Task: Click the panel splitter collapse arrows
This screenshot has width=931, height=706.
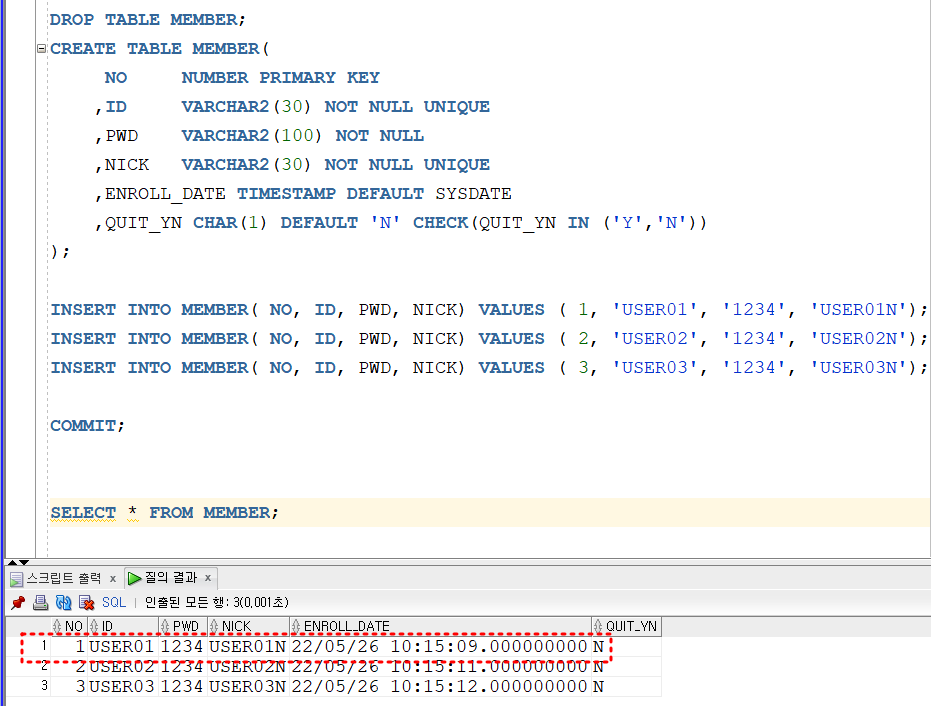Action: pyautogui.click(x=18, y=562)
